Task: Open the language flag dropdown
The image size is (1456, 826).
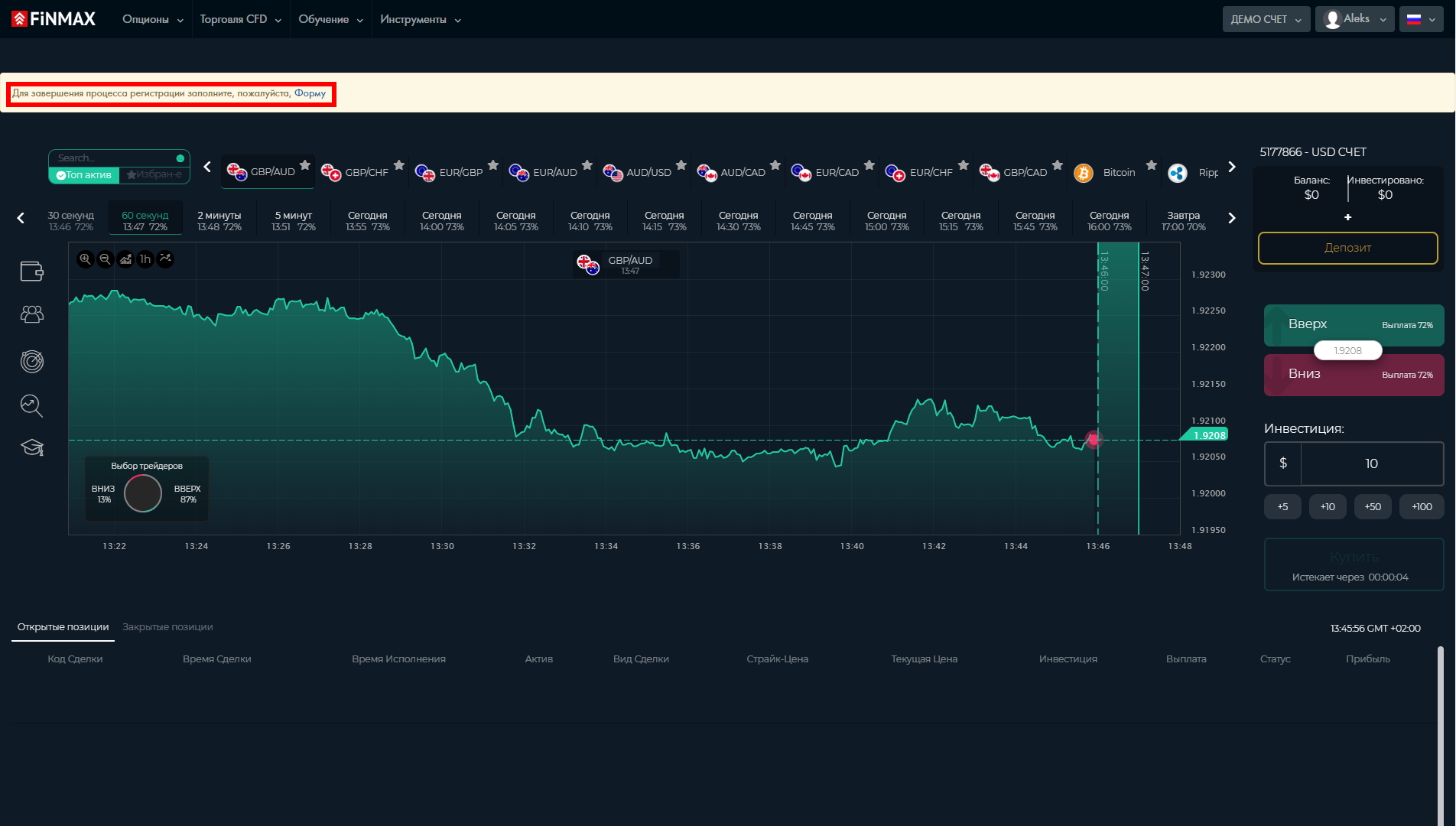Action: point(1421,19)
